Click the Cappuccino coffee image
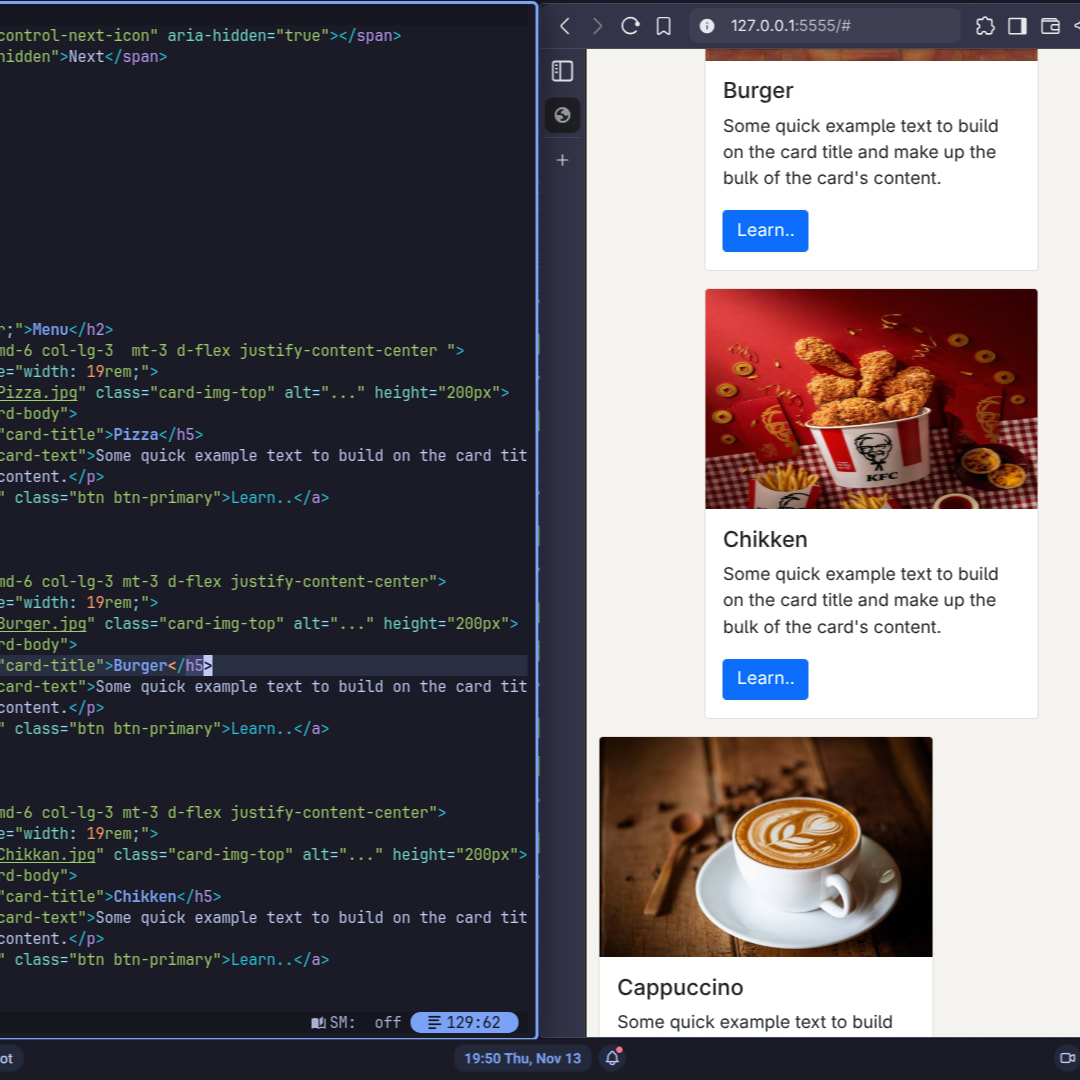The width and height of the screenshot is (1080, 1080). 765,847
